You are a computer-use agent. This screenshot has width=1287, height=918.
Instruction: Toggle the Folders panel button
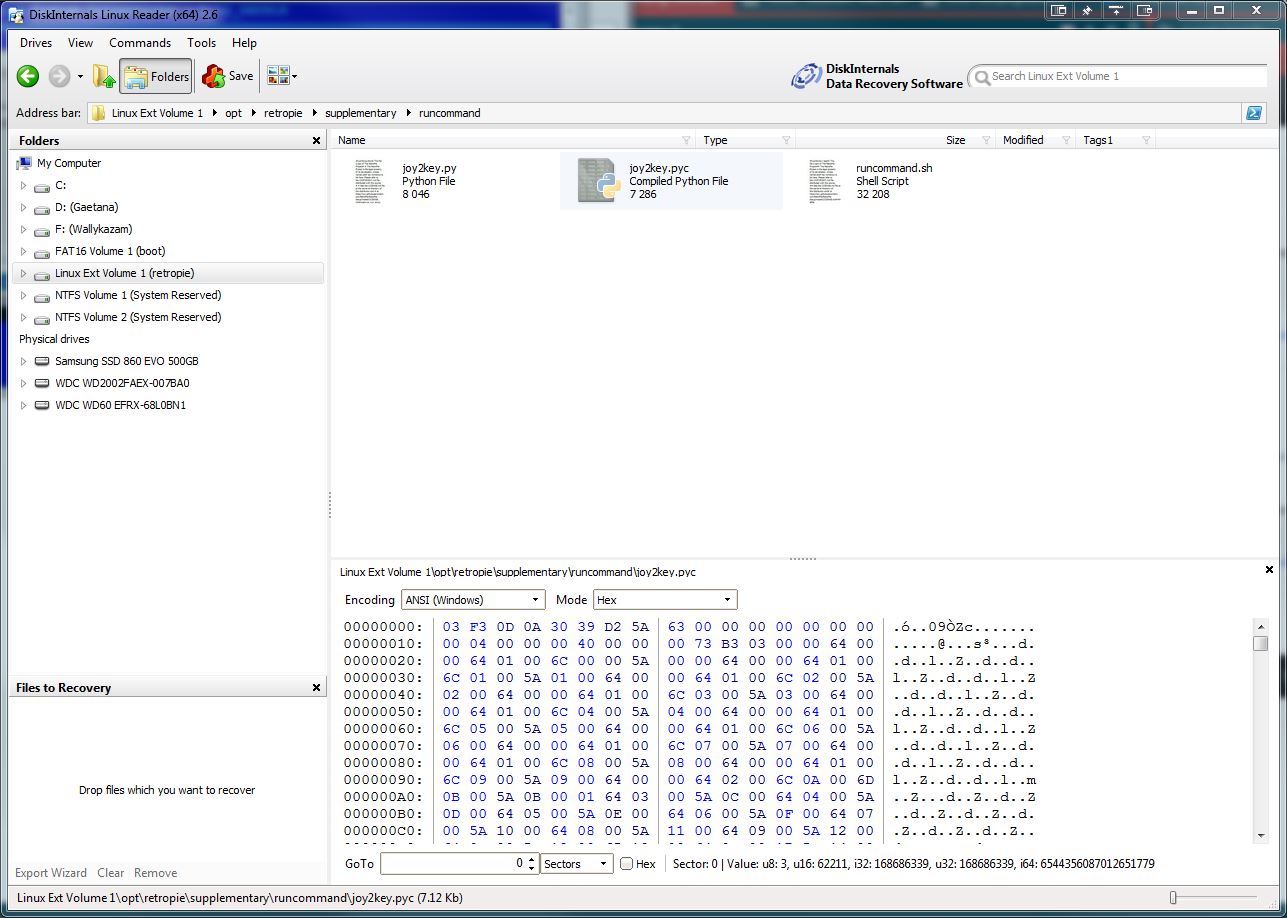[x=156, y=76]
